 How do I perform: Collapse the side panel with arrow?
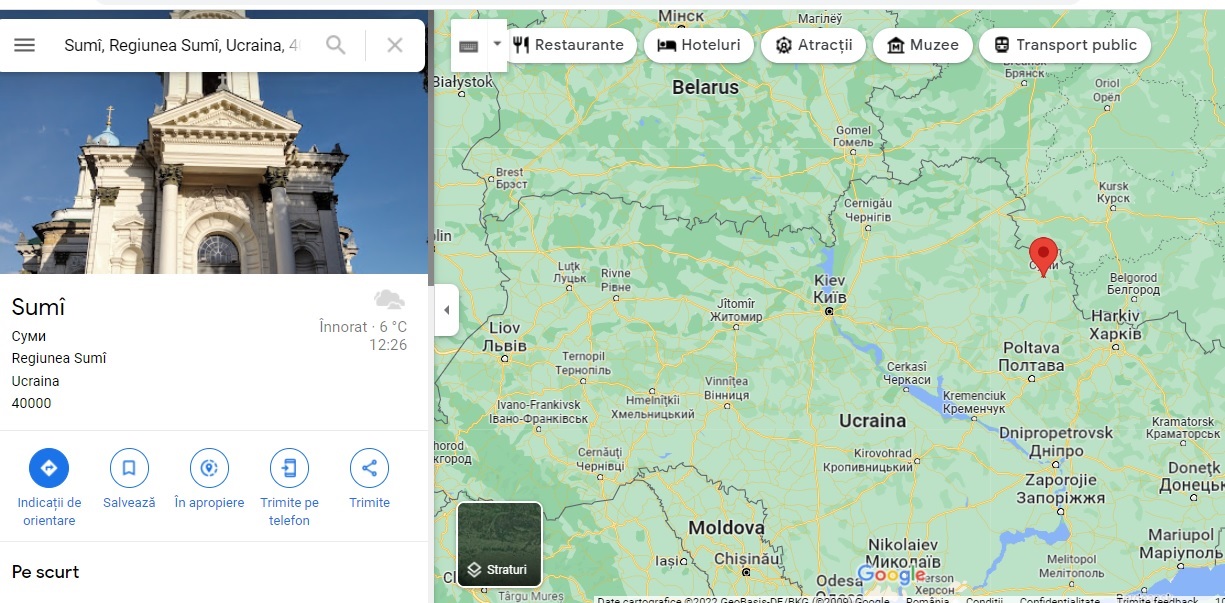pos(446,310)
